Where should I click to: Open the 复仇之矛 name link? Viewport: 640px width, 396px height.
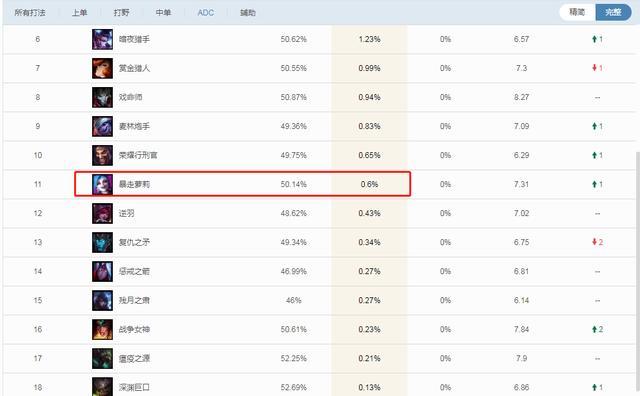[x=134, y=242]
